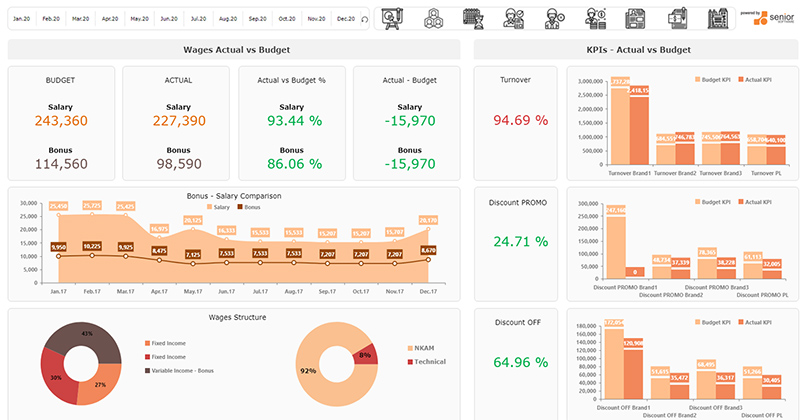Click the 30% donut chart segment
The height and width of the screenshot is (420, 800).
pyautogui.click(x=55, y=378)
